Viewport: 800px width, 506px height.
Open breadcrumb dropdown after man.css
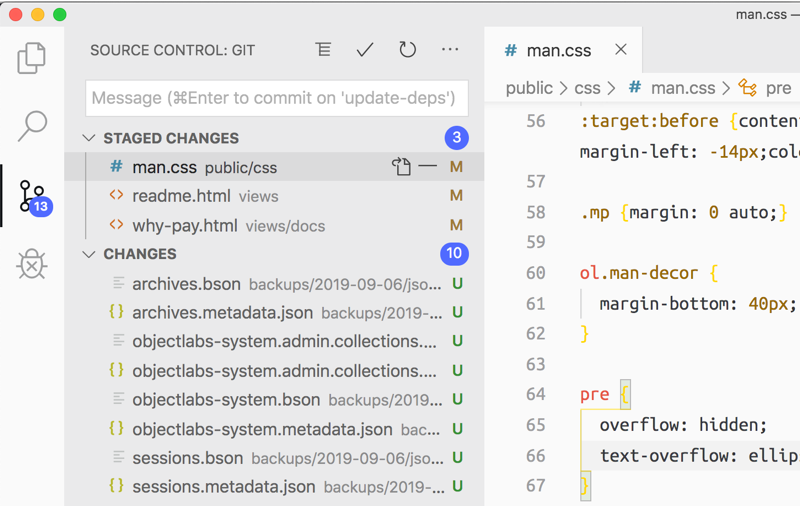pos(726,88)
